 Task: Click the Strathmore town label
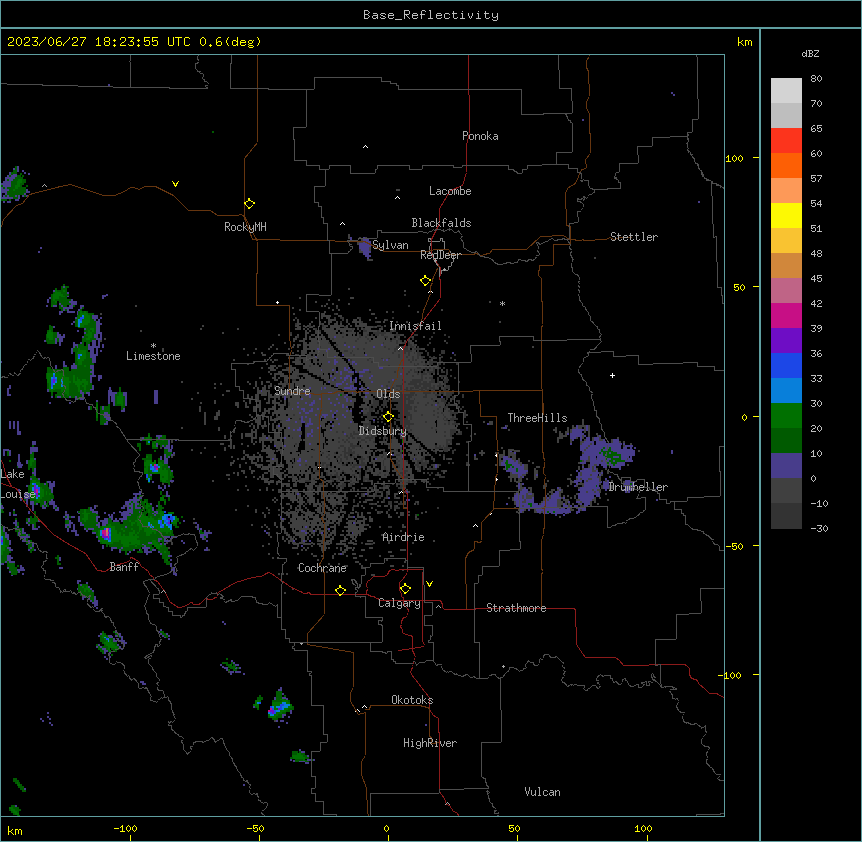coord(516,608)
